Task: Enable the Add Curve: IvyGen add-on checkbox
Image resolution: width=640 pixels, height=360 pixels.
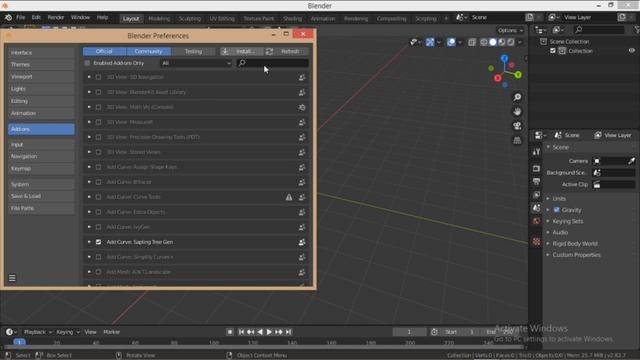Action: pos(98,227)
